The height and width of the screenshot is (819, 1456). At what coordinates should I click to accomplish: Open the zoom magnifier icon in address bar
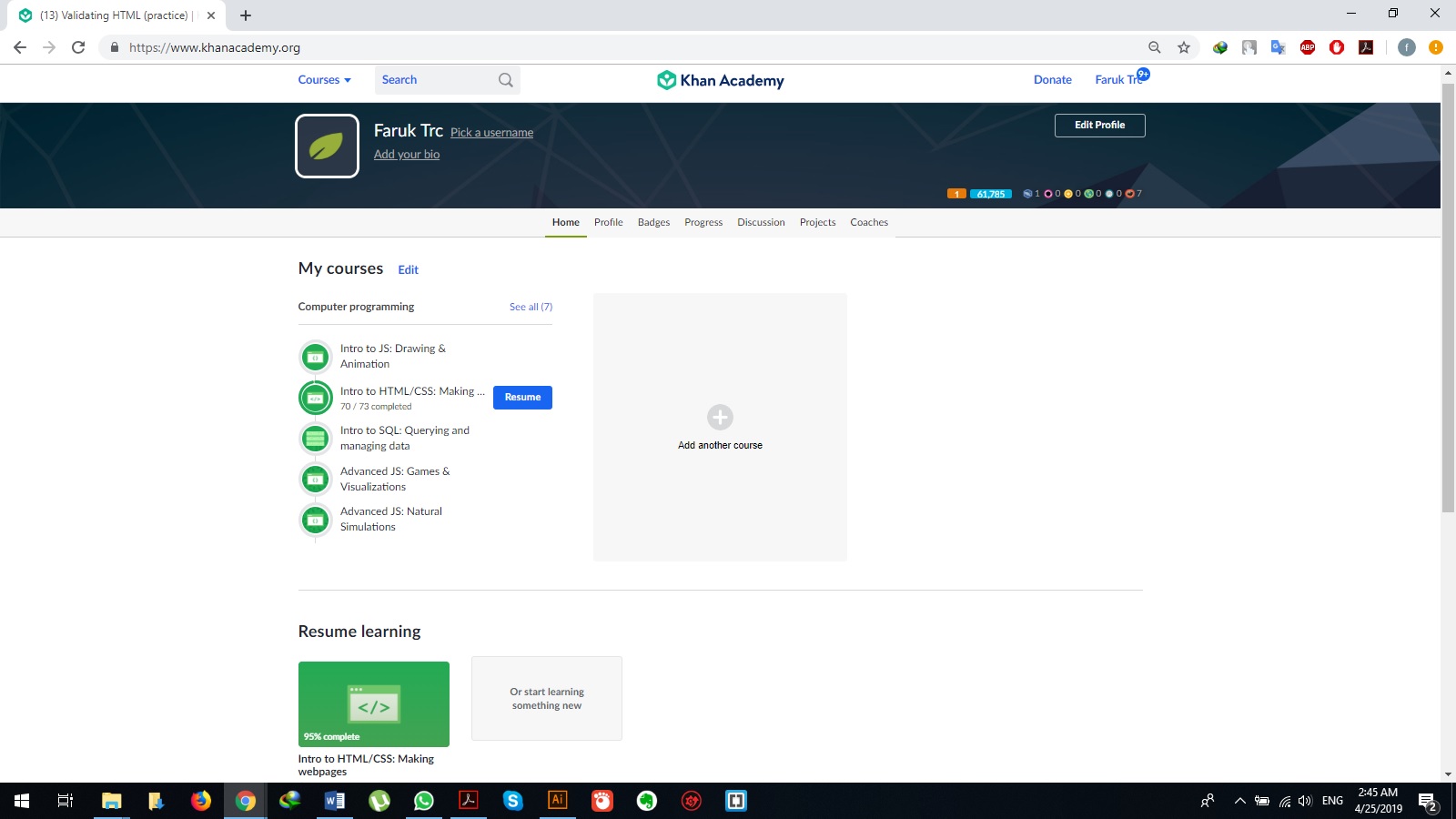click(1154, 47)
